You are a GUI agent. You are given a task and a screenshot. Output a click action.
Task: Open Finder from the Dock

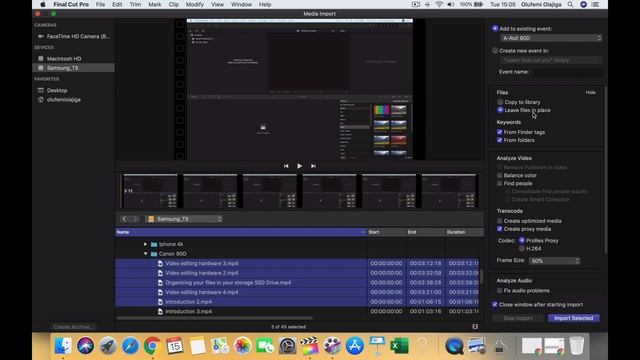(63, 346)
